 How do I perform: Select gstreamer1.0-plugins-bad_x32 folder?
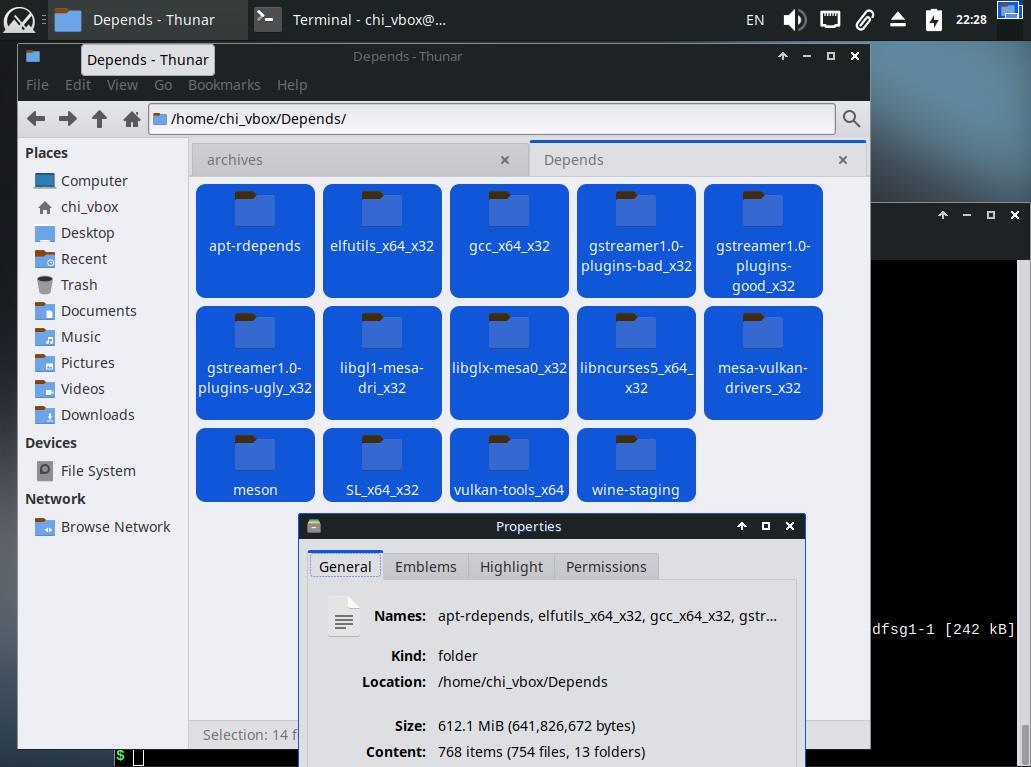(636, 241)
